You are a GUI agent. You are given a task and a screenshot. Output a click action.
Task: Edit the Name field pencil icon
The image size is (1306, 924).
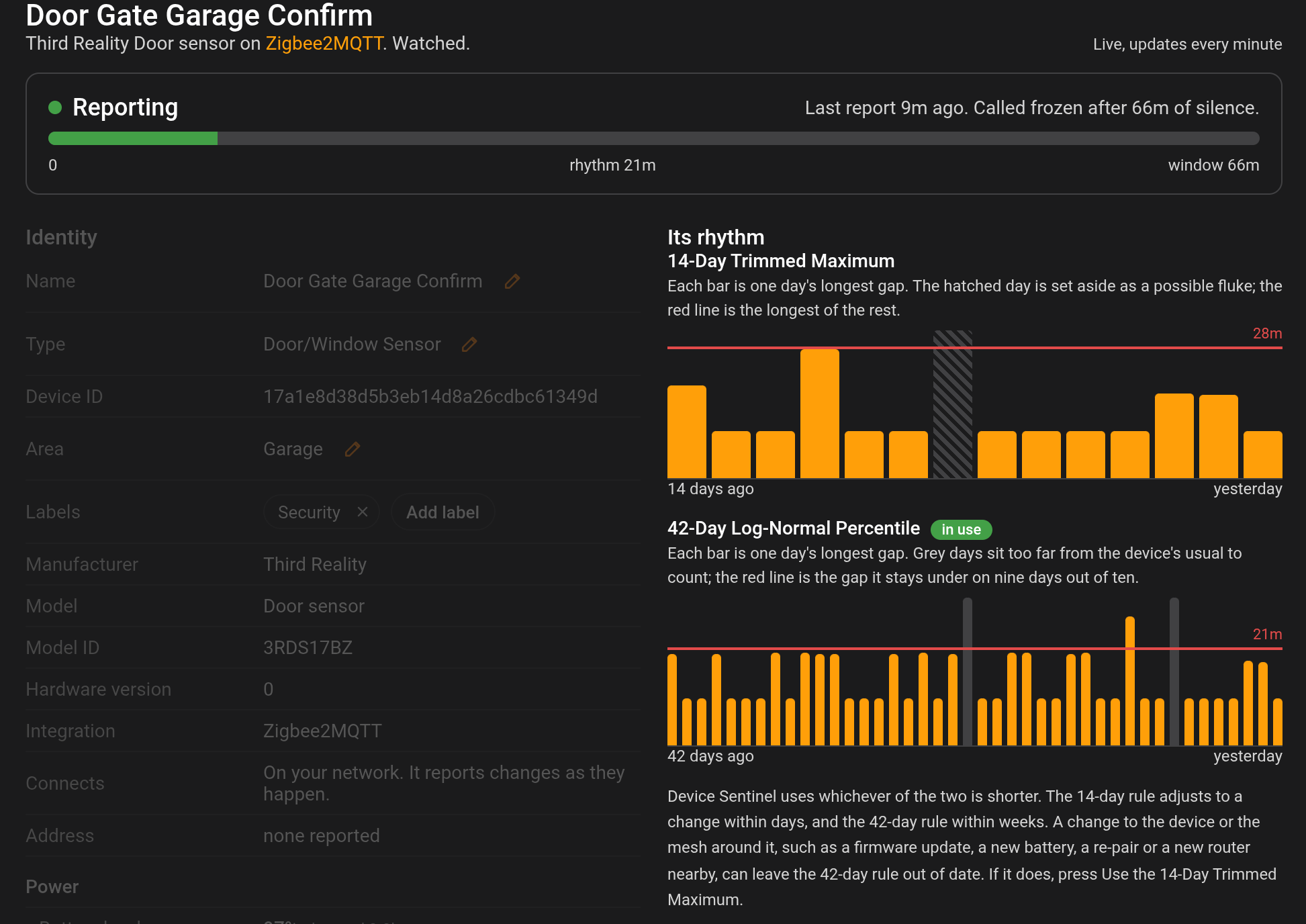[x=512, y=281]
